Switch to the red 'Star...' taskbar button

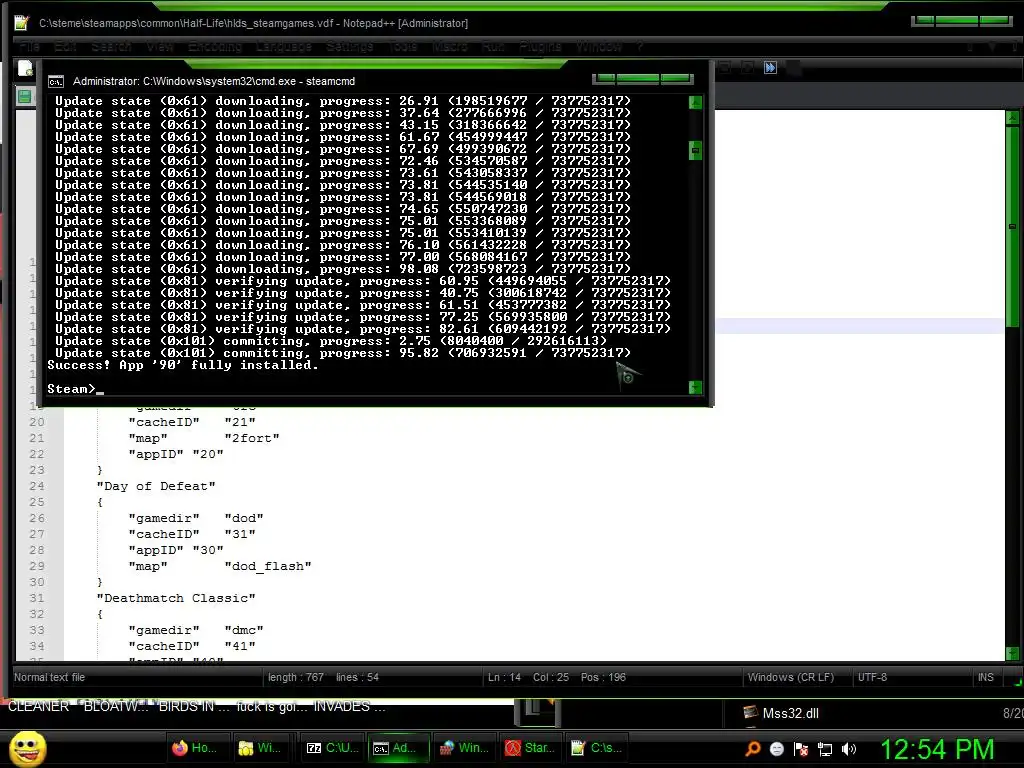pos(530,748)
